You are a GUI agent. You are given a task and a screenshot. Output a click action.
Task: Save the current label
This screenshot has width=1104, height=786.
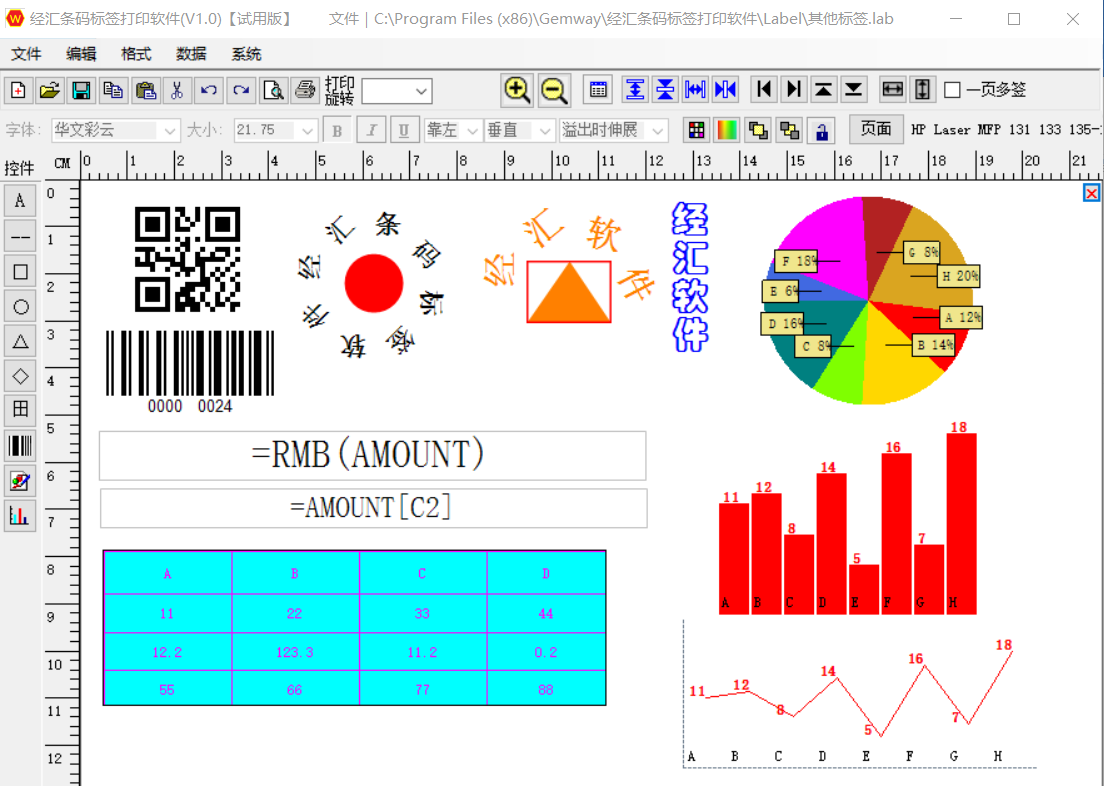[81, 90]
